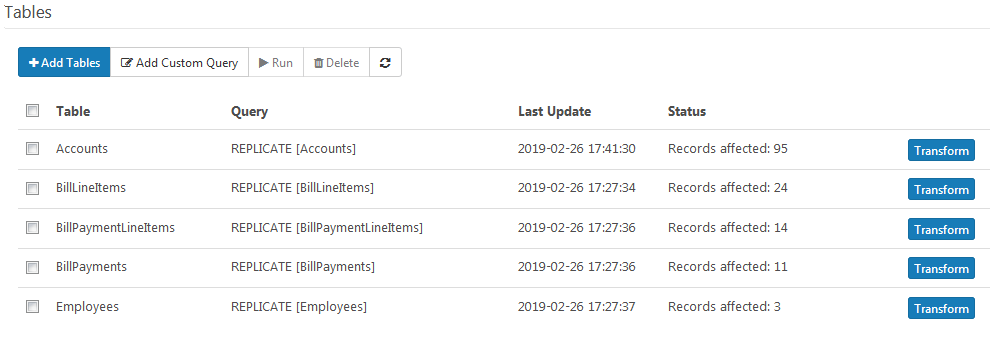The width and height of the screenshot is (990, 364).
Task: Click Transform for BillPaymentLineItems table
Action: click(941, 229)
